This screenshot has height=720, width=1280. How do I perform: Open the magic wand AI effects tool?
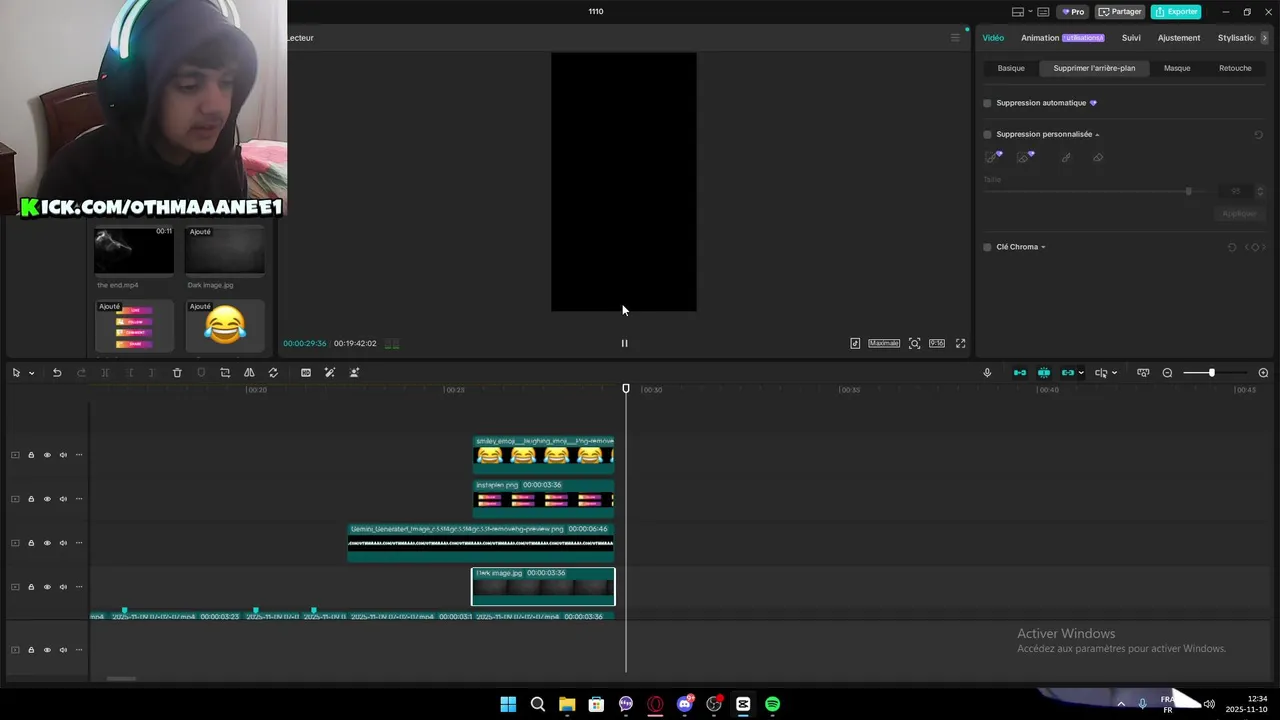pos(330,373)
